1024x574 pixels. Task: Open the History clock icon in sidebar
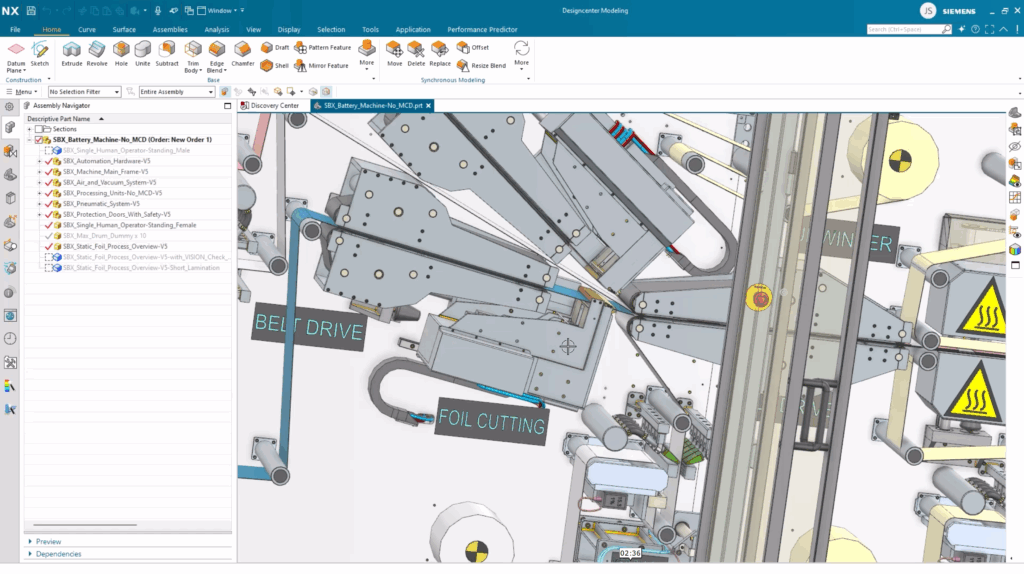(10, 338)
